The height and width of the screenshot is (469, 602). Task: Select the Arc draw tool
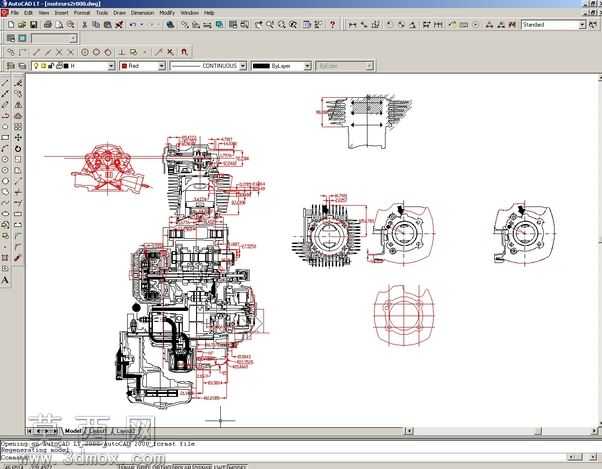coord(5,149)
